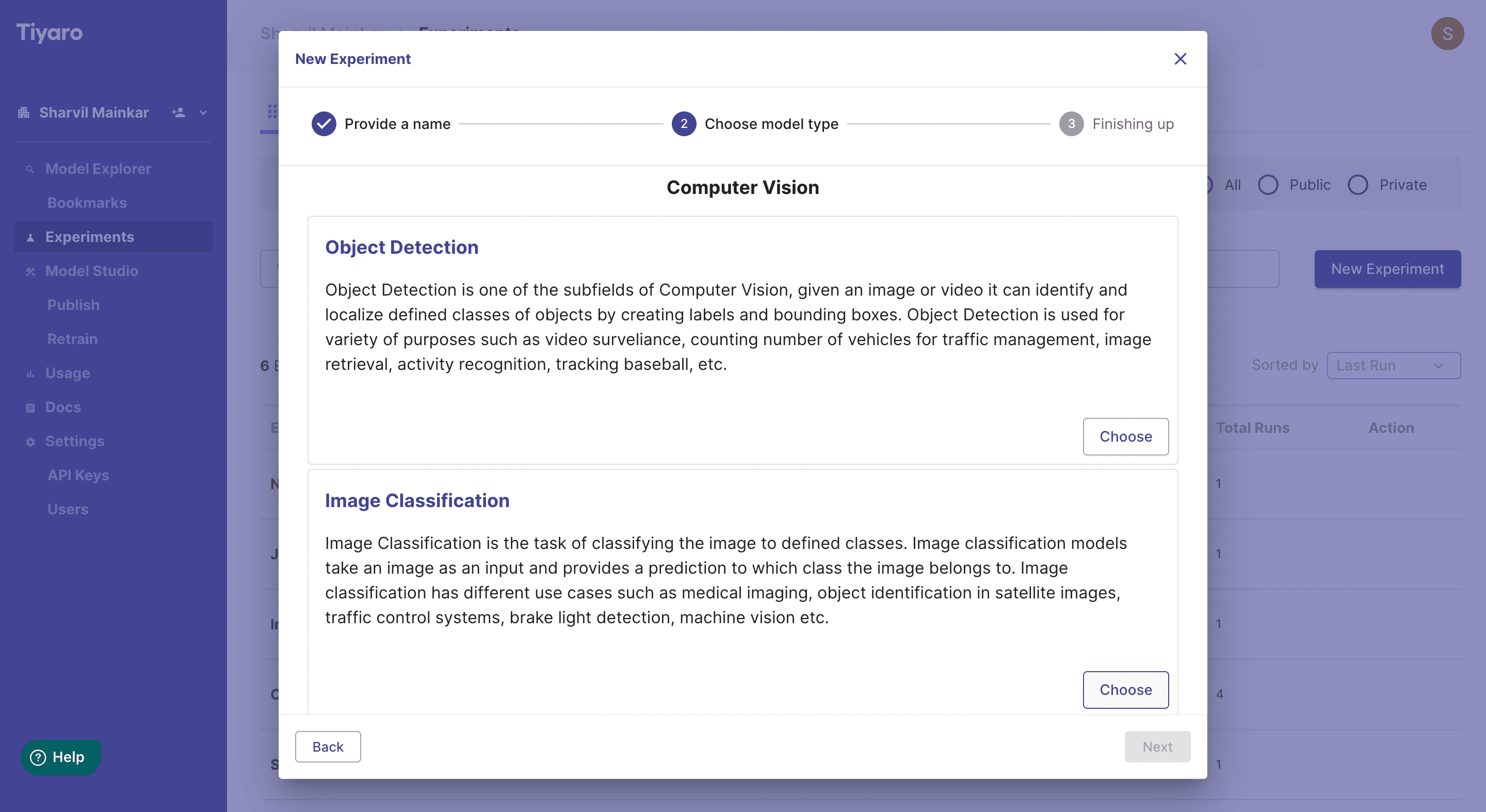This screenshot has height=812, width=1486.
Task: Click the Experiments flask icon
Action: [30, 237]
